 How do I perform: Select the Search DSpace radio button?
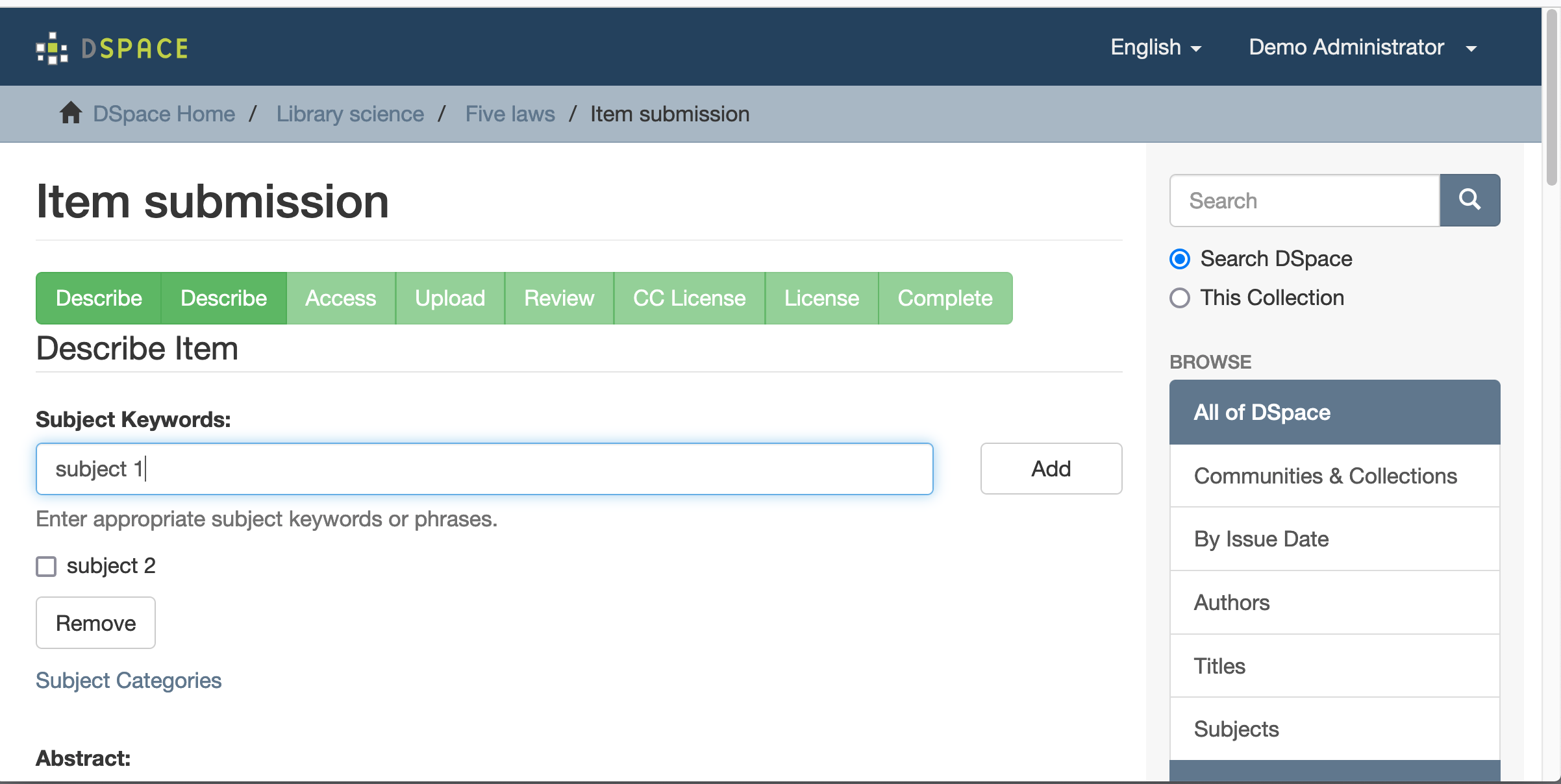tap(1179, 259)
